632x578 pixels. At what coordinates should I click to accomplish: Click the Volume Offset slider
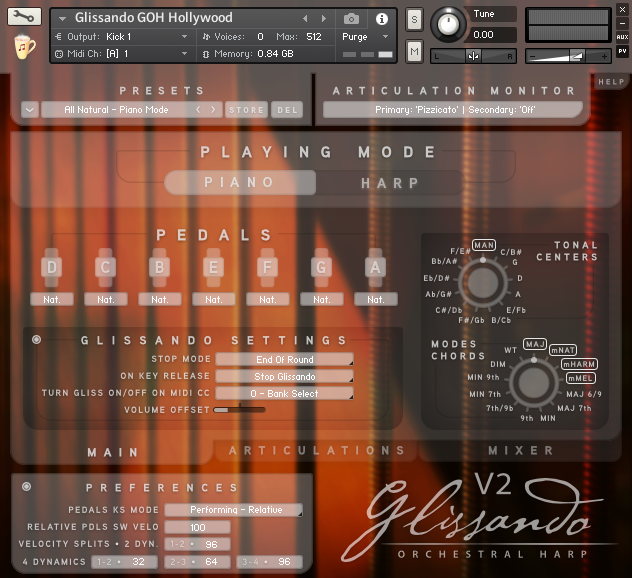click(239, 410)
